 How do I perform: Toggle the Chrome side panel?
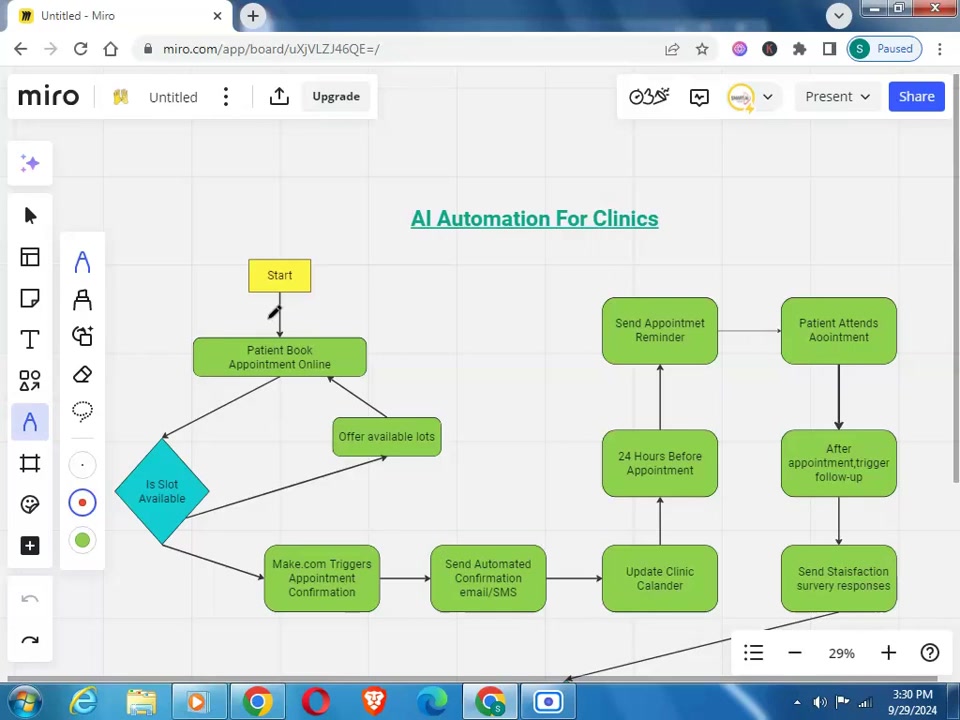[830, 49]
